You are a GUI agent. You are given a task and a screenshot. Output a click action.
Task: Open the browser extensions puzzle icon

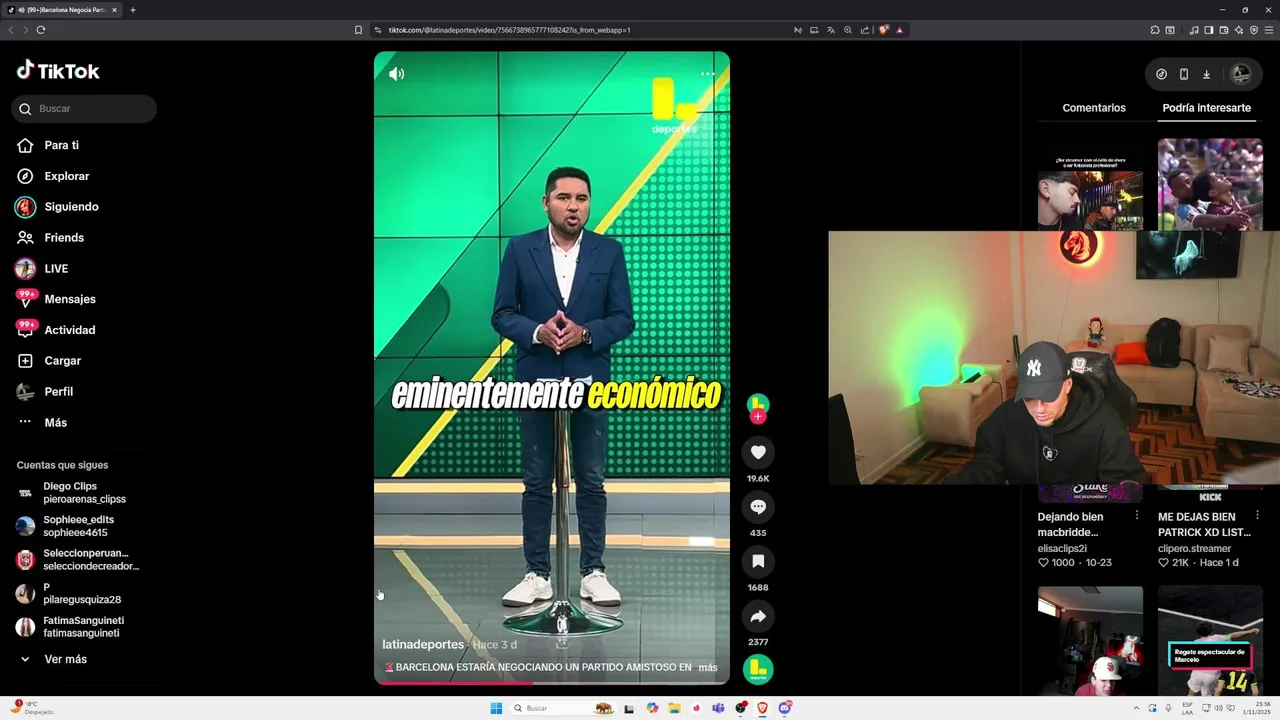[x=1155, y=30]
